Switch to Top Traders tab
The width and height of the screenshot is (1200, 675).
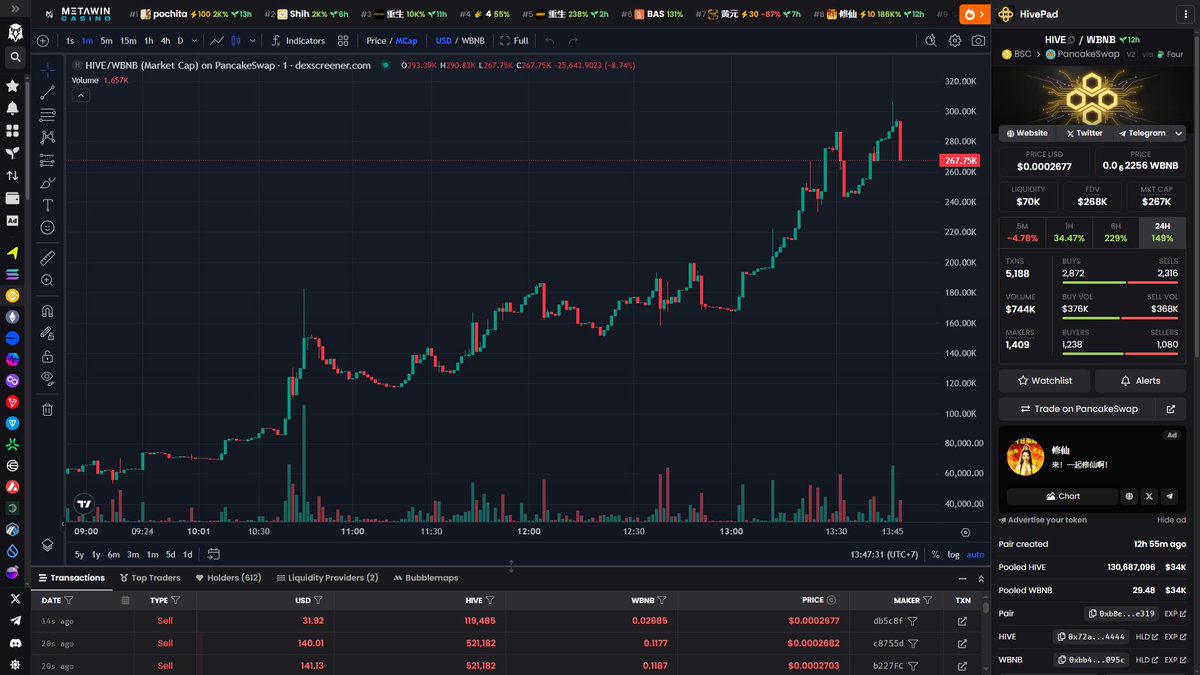point(150,578)
